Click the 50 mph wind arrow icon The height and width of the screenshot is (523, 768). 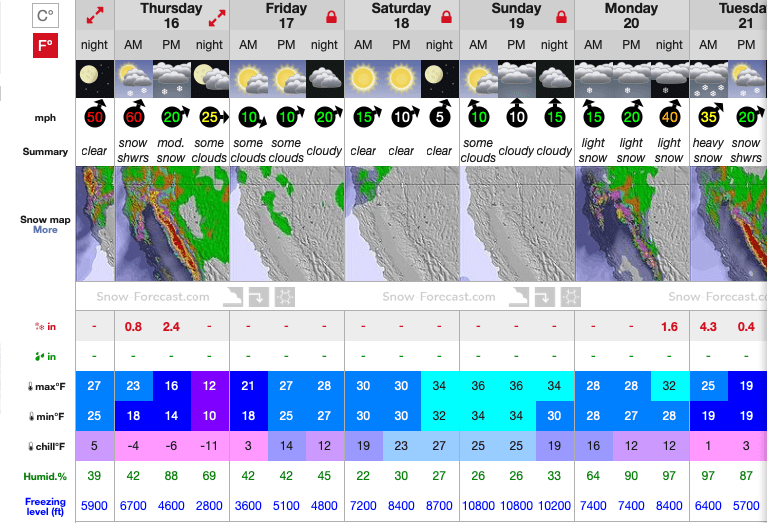point(96,115)
